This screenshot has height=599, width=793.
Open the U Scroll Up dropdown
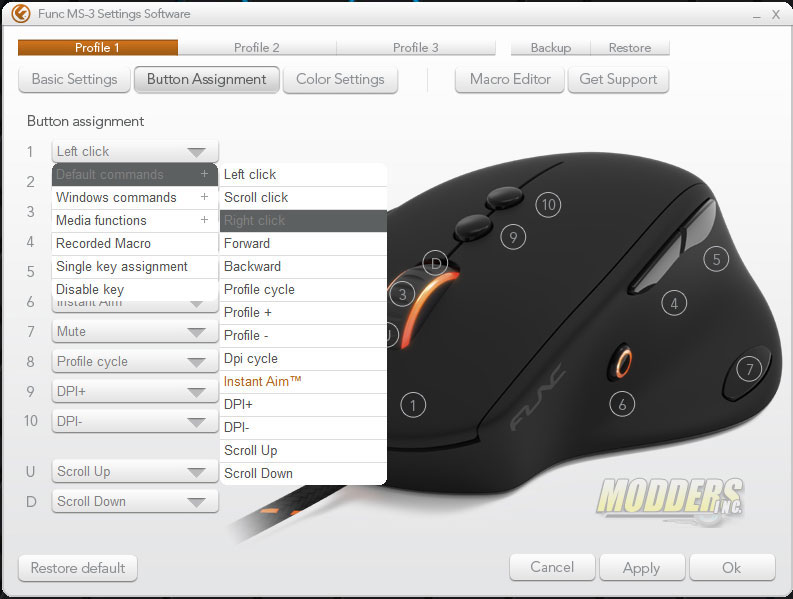point(135,472)
